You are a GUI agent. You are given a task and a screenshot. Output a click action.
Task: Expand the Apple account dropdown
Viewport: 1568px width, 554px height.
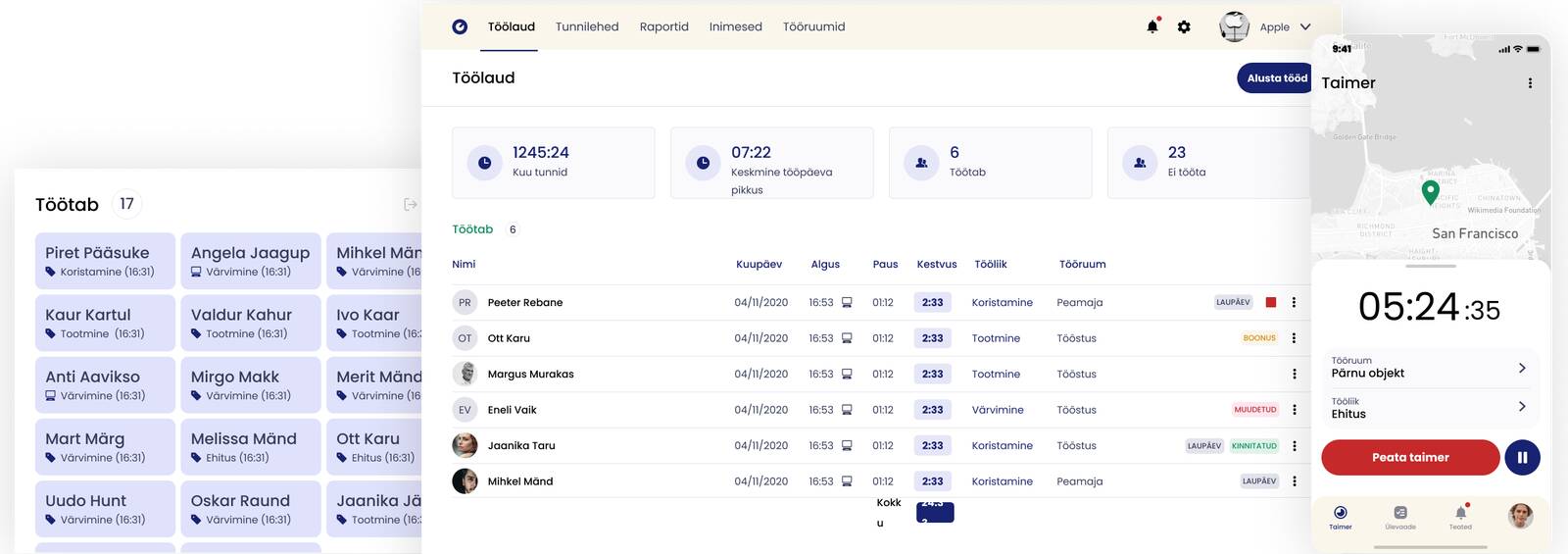[x=1304, y=26]
